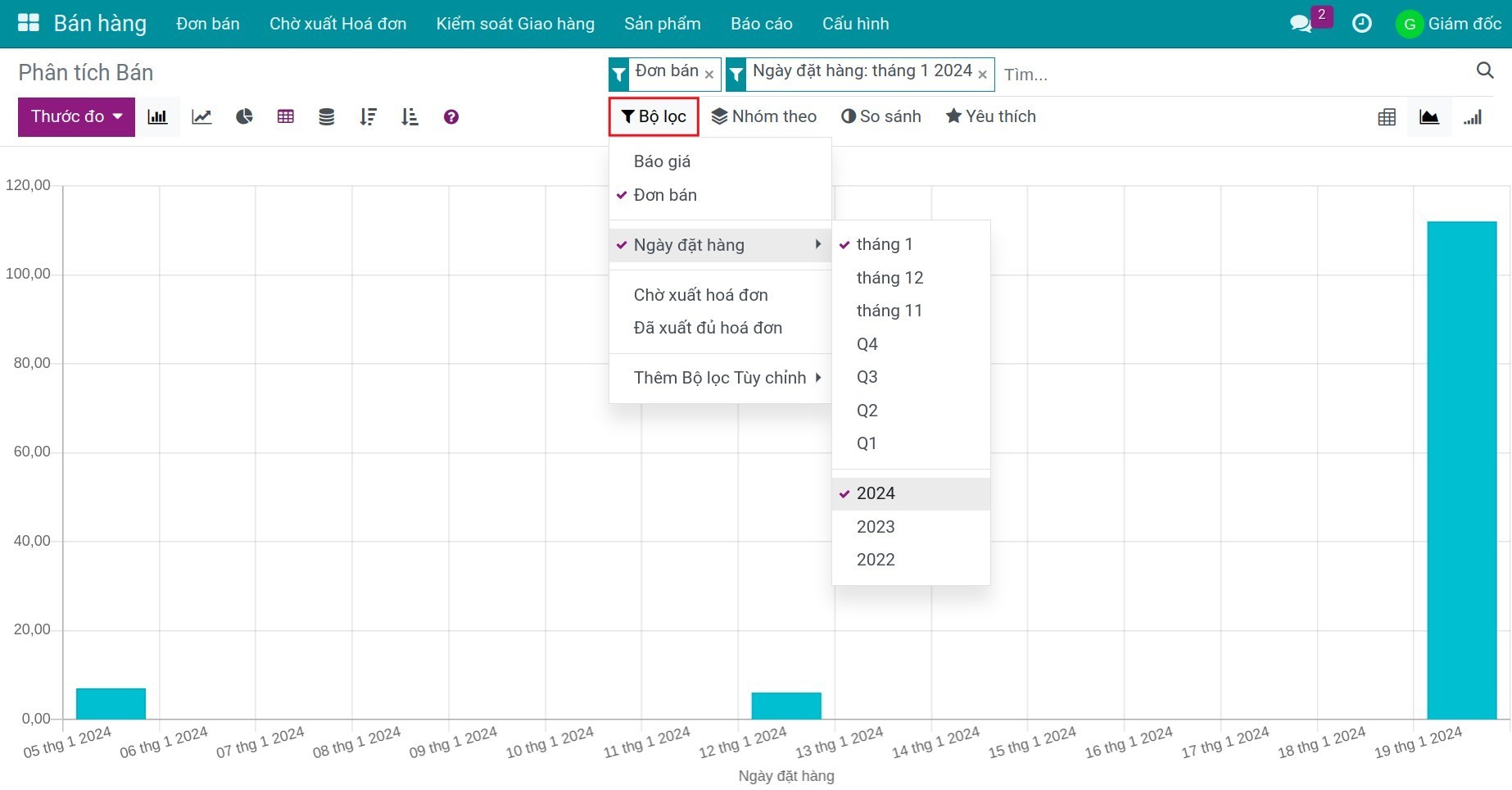Screen dimensions: 1512x790
Task: Open the Sản phẩm menu
Action: coord(662,24)
